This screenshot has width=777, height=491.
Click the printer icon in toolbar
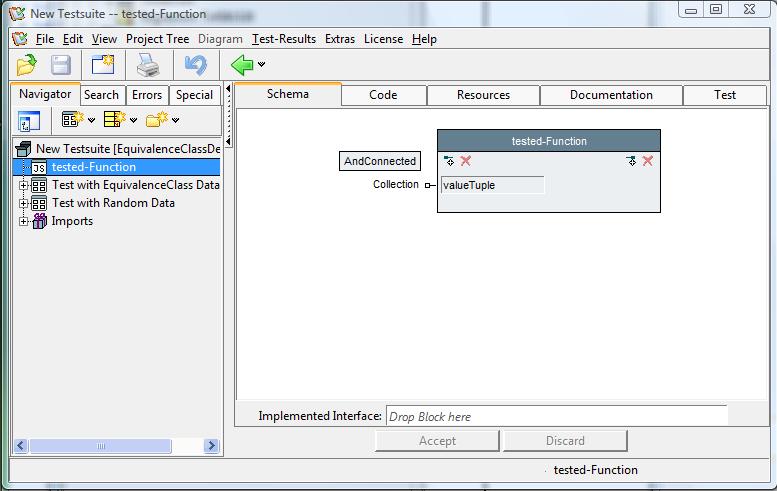[148, 65]
